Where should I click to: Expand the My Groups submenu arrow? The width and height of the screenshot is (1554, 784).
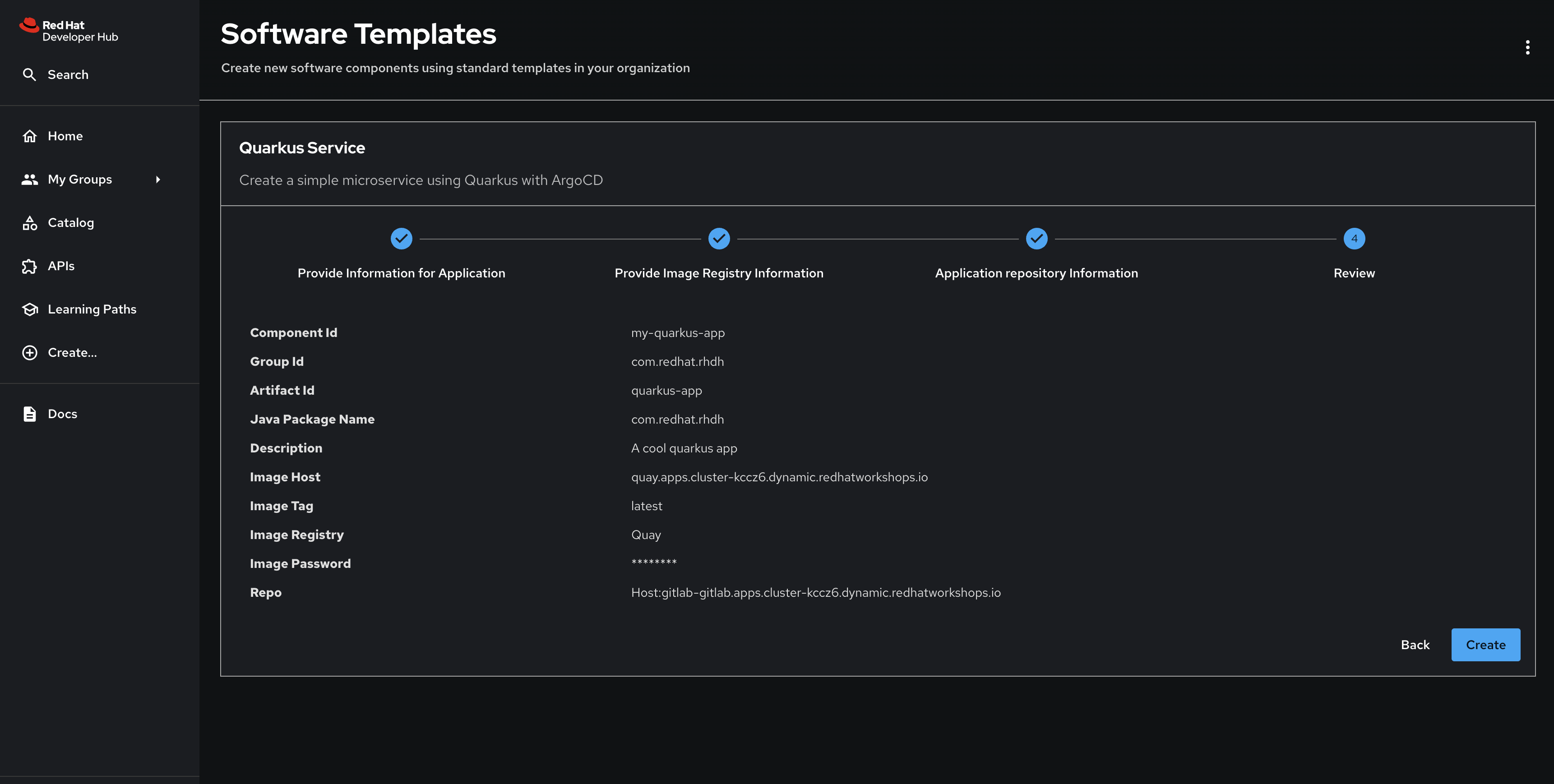pyautogui.click(x=158, y=180)
